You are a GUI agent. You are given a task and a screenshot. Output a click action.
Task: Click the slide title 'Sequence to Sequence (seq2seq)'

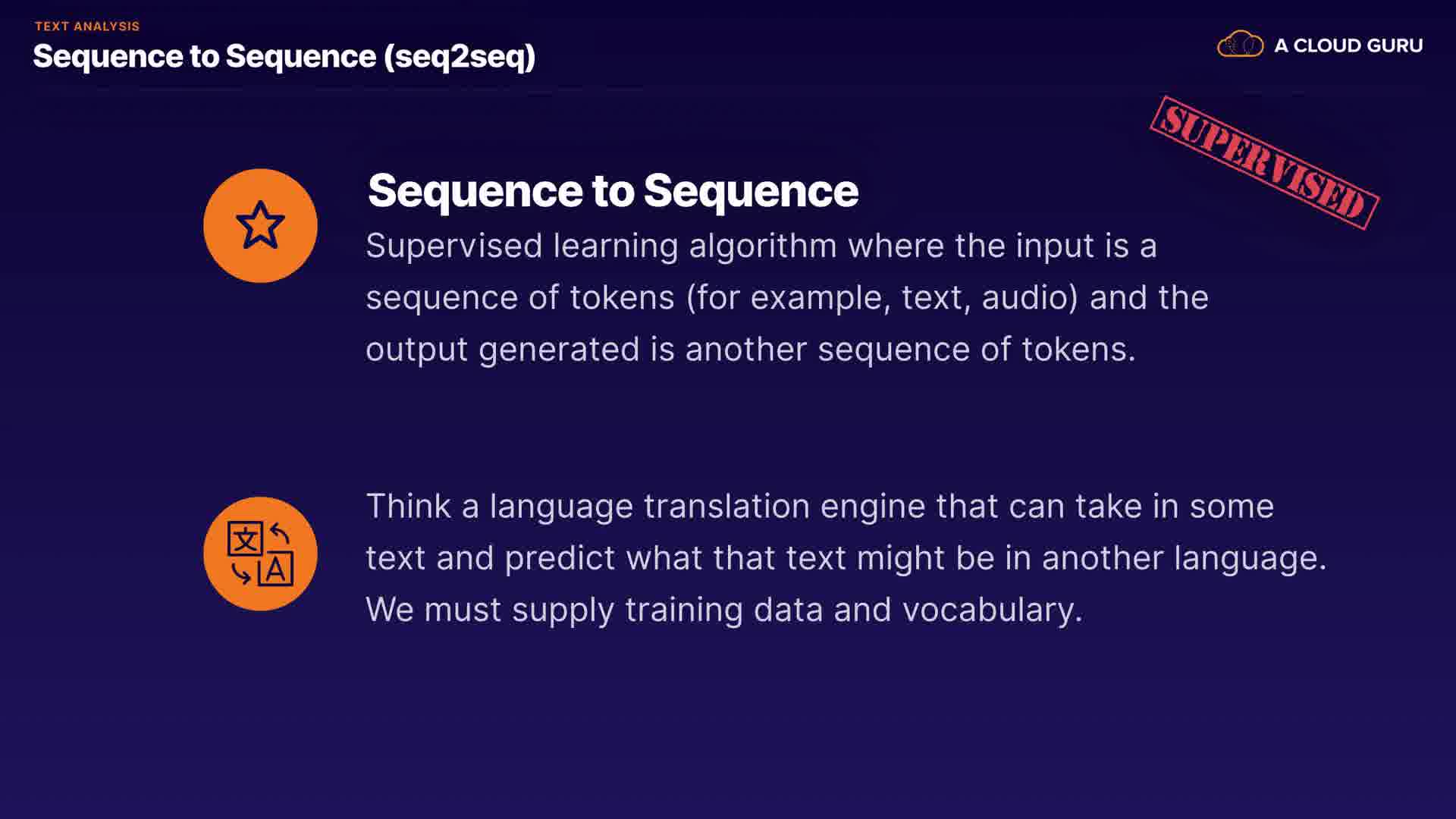pos(284,56)
